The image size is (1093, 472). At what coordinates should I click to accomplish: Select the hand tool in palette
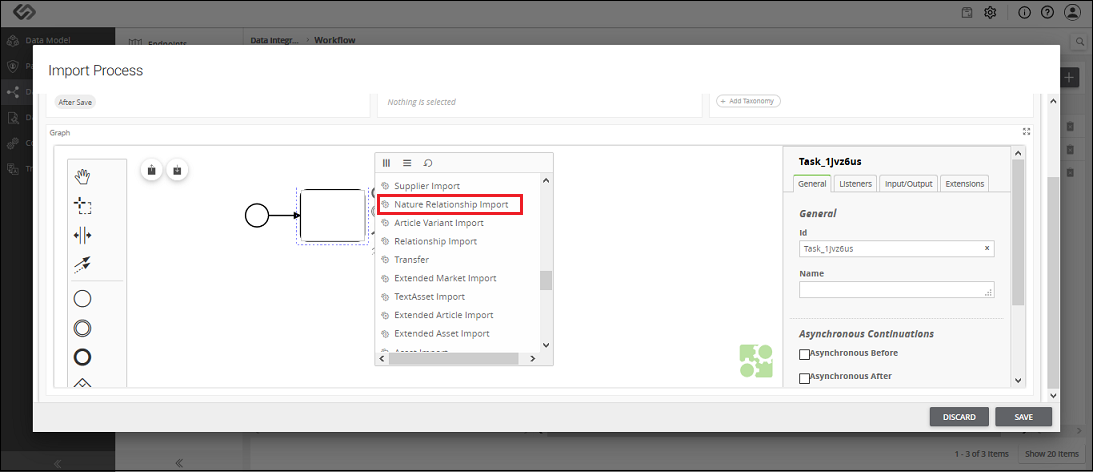[82, 176]
